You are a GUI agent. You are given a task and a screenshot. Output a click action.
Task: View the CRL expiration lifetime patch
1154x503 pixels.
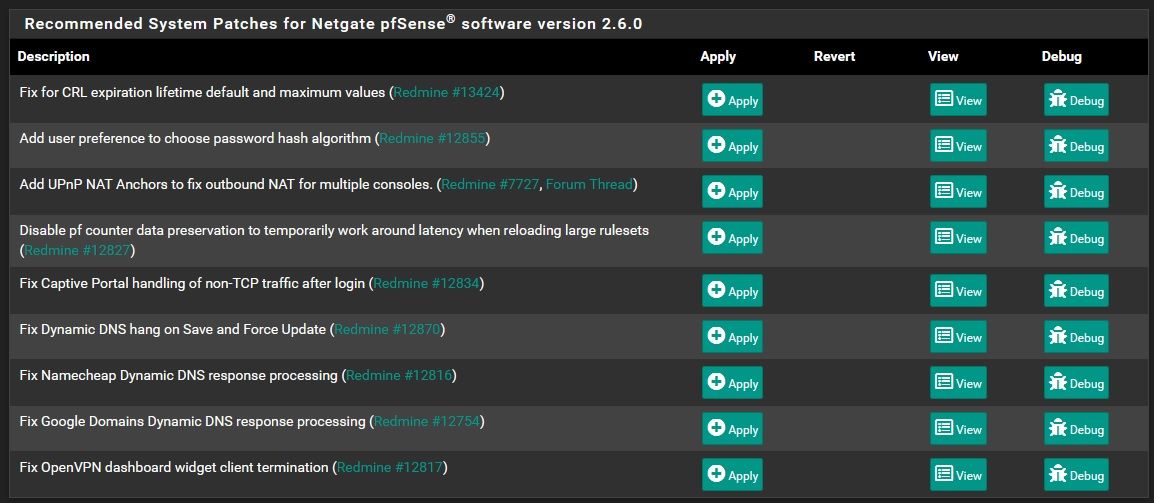[x=958, y=99]
